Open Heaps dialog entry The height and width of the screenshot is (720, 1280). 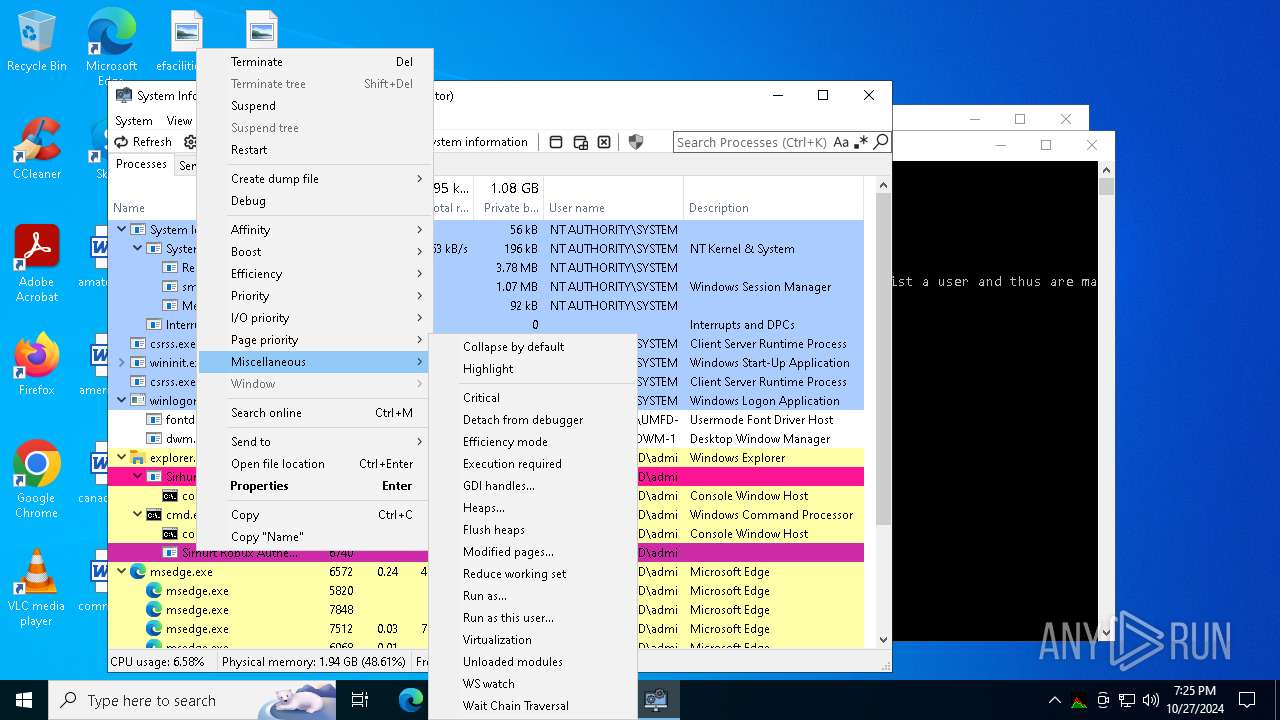click(x=533, y=508)
